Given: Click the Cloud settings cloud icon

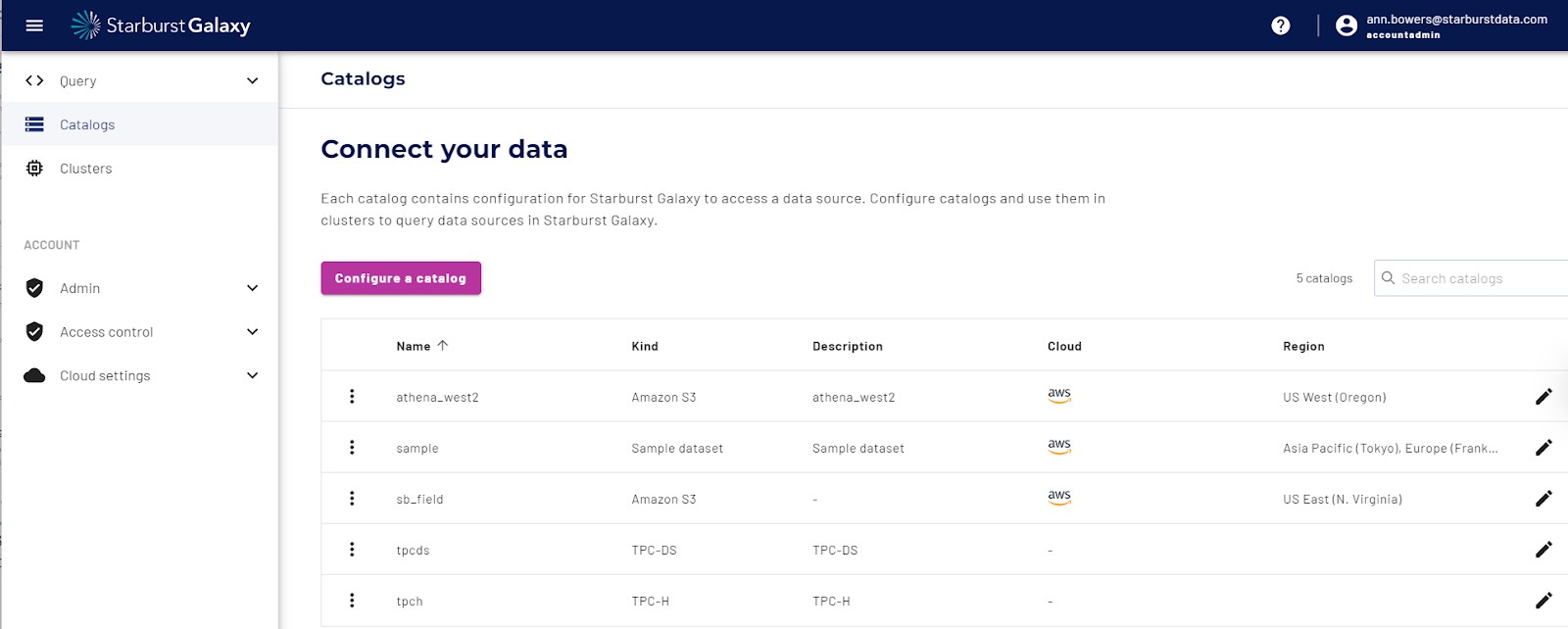Looking at the screenshot, I should [x=34, y=375].
